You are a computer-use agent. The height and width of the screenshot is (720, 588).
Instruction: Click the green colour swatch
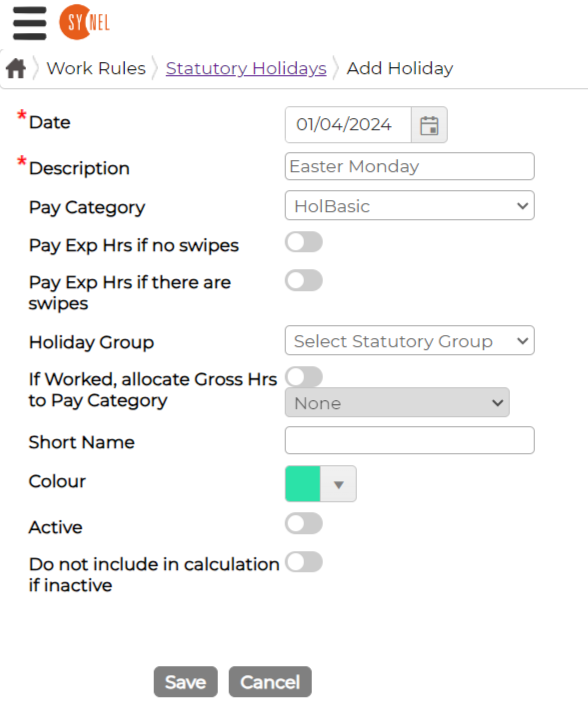303,484
